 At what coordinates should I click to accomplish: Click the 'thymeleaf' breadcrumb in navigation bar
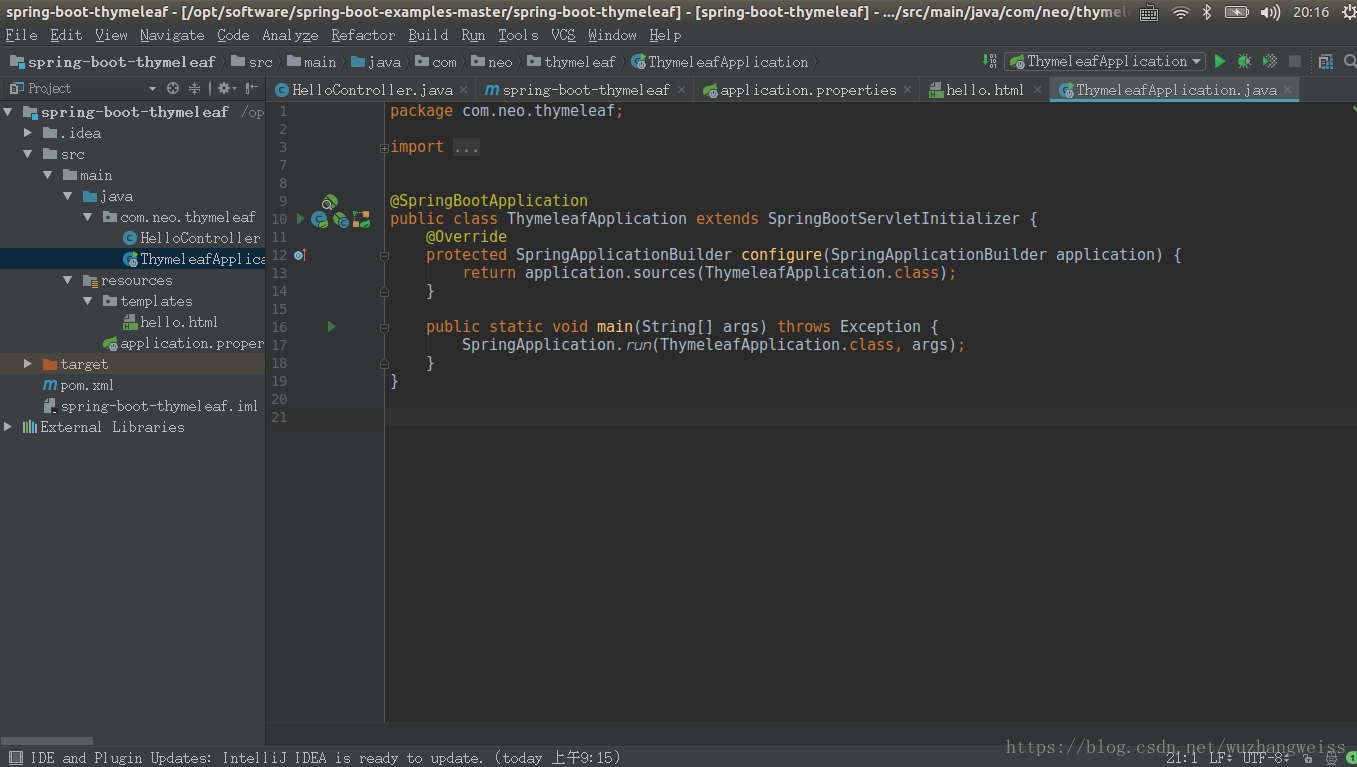point(571,62)
